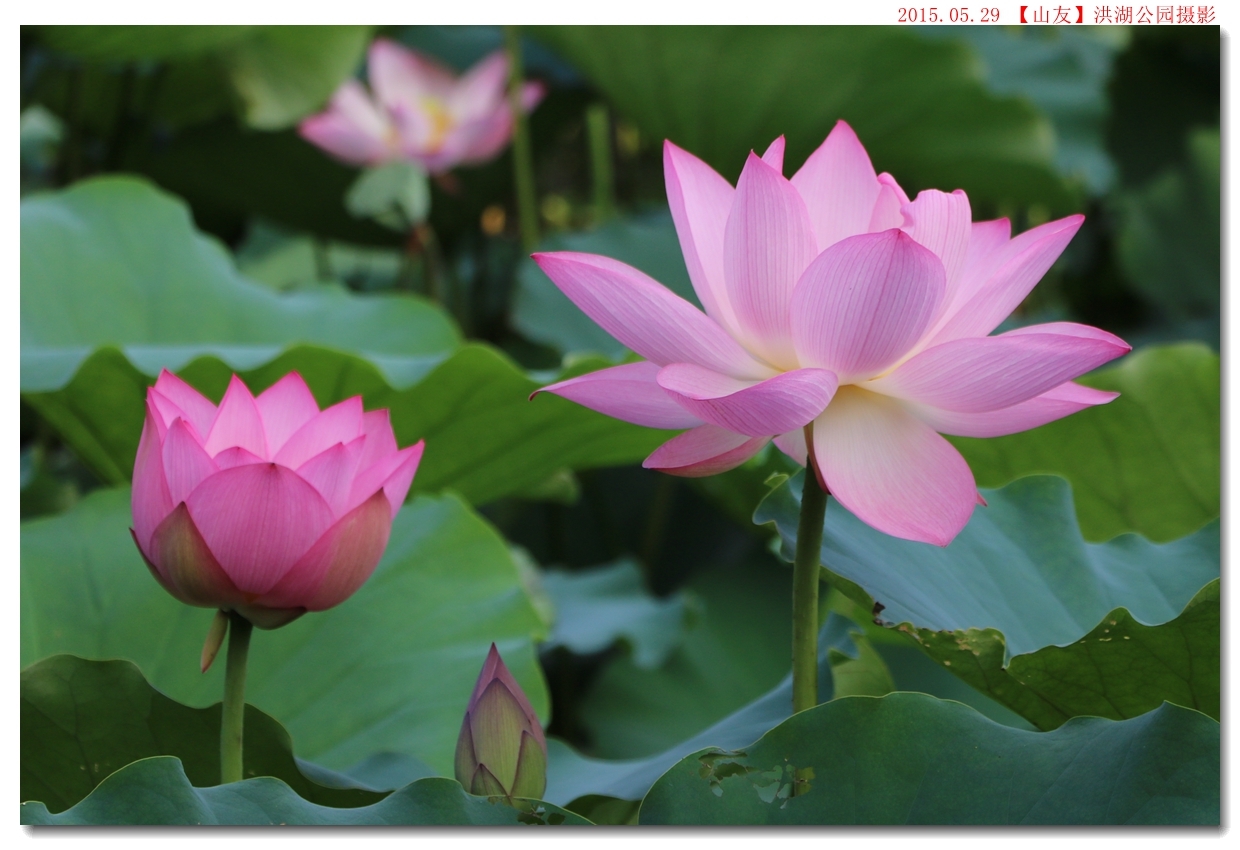Click the '【山友】洪湖公园摄影' caption text
This screenshot has height=850, width=1240.
(x=1115, y=14)
